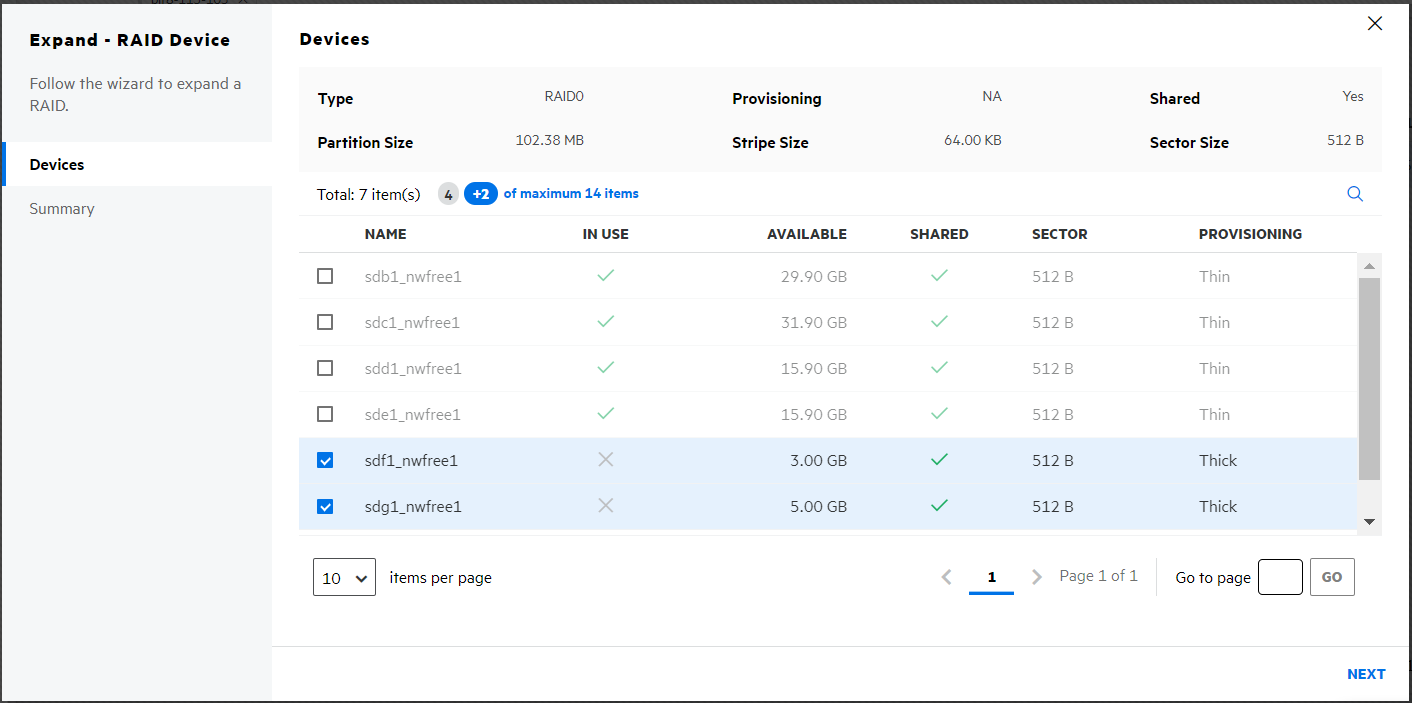Viewport: 1412px width, 703px height.
Task: Open the items per page dropdown
Action: [344, 578]
